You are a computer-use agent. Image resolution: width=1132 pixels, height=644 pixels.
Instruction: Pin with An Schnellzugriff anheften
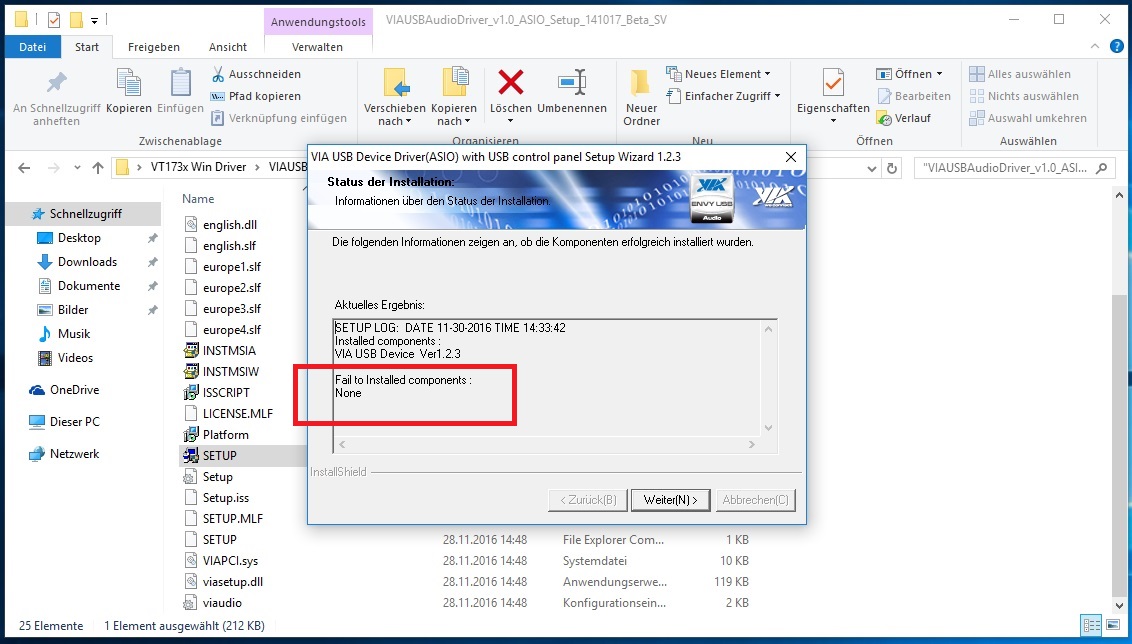pos(56,97)
